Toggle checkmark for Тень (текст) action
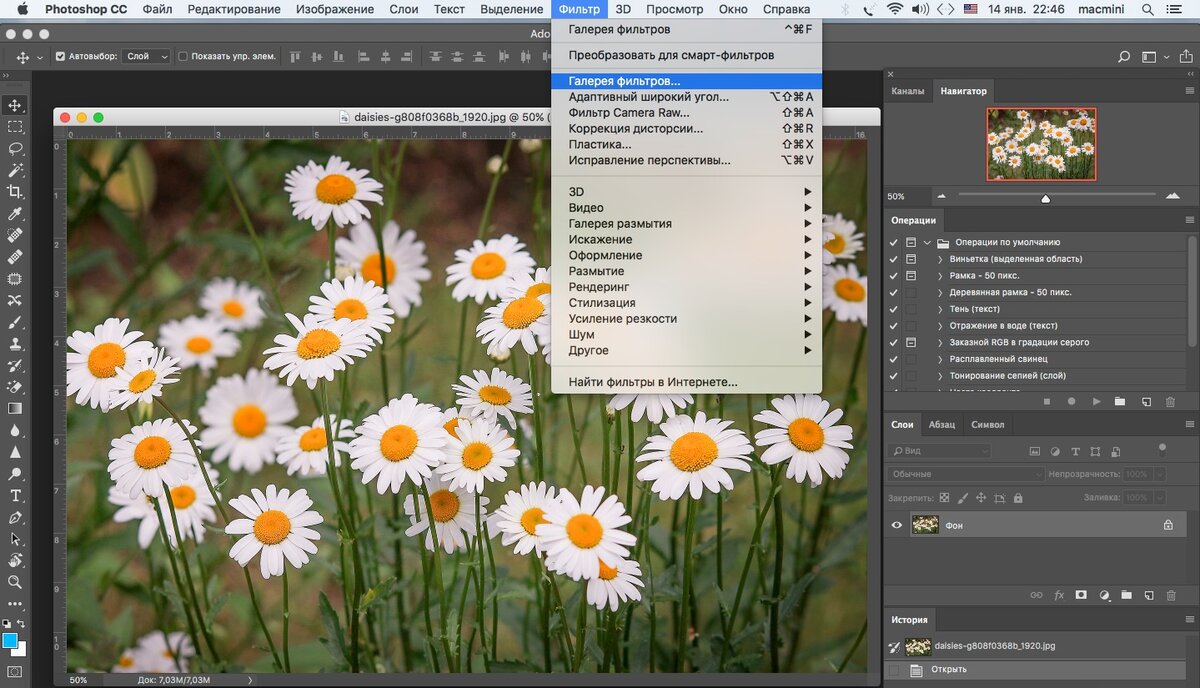This screenshot has width=1200, height=688. (894, 309)
